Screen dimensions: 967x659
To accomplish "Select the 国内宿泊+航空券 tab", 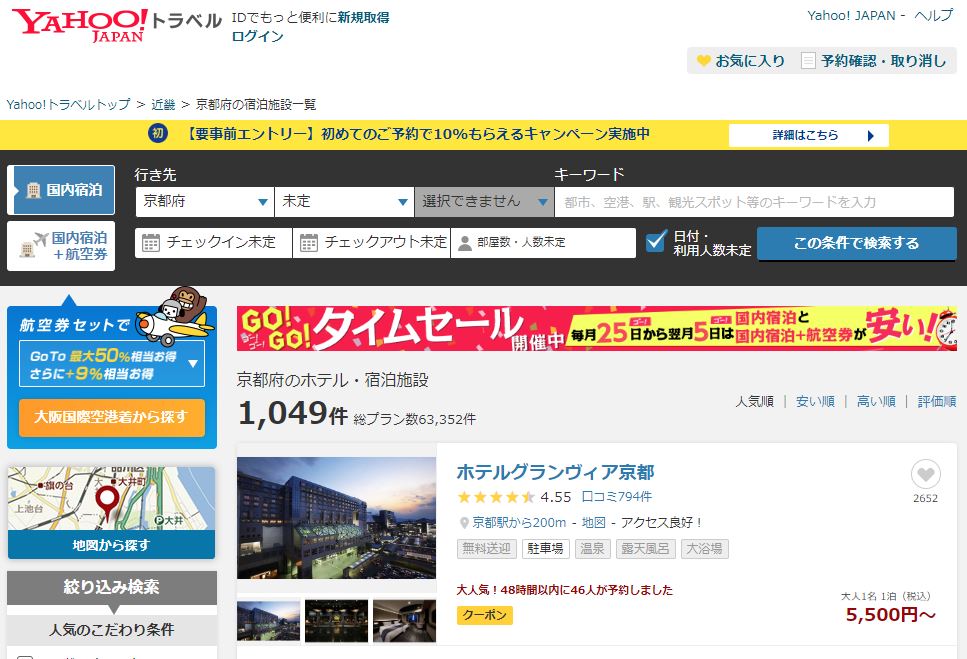I will point(61,246).
